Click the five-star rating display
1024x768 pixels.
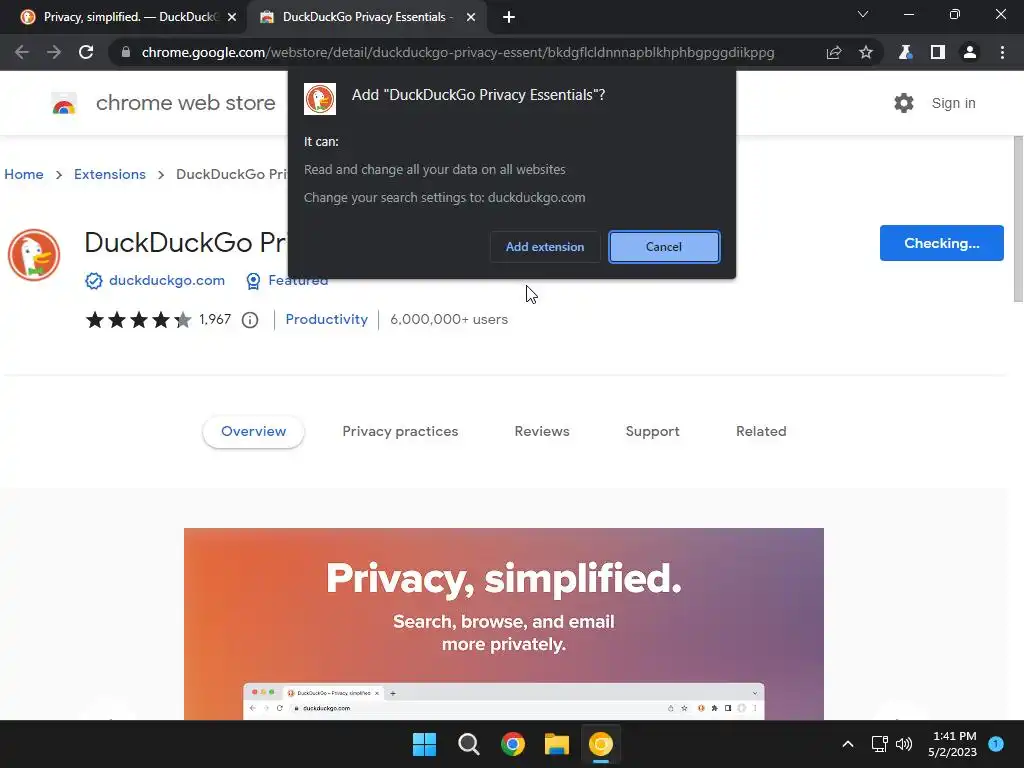138,319
